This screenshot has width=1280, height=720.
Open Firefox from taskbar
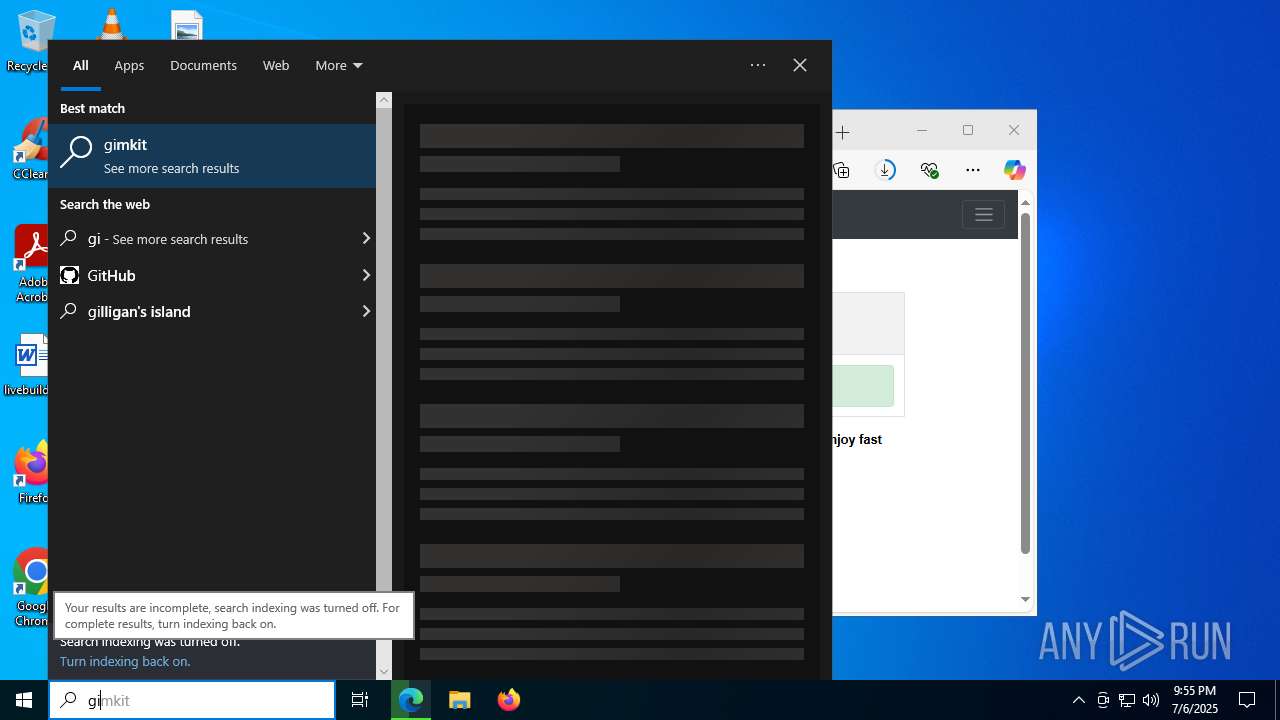point(508,700)
